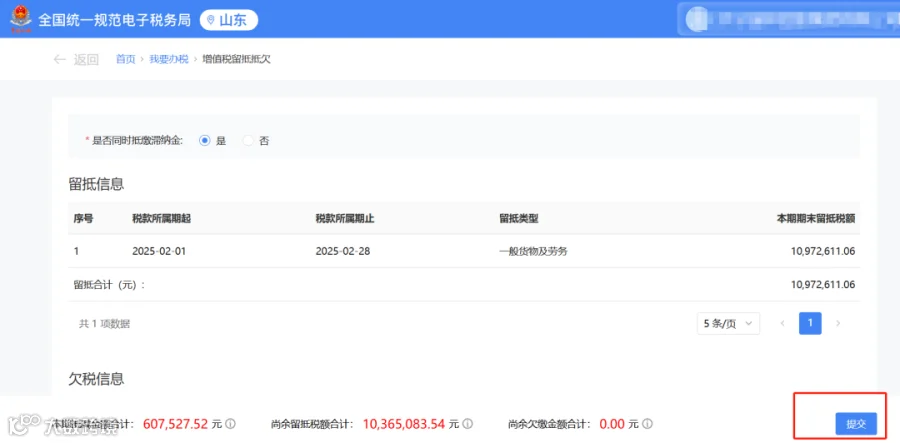Open the 首页 breadcrumb link

(x=126, y=59)
